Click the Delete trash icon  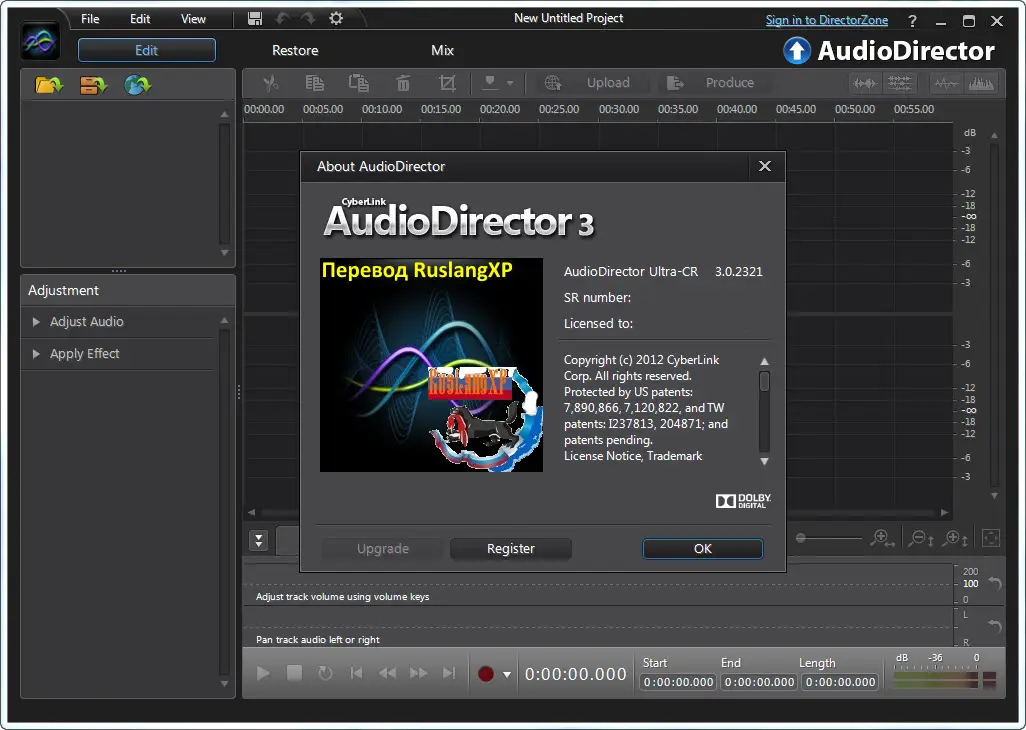pos(403,83)
